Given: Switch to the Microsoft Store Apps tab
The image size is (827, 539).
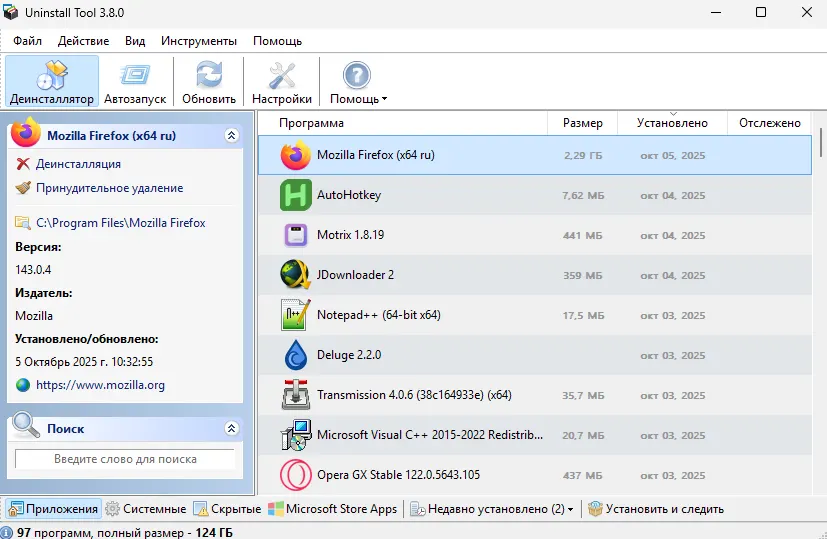Looking at the screenshot, I should point(333,509).
